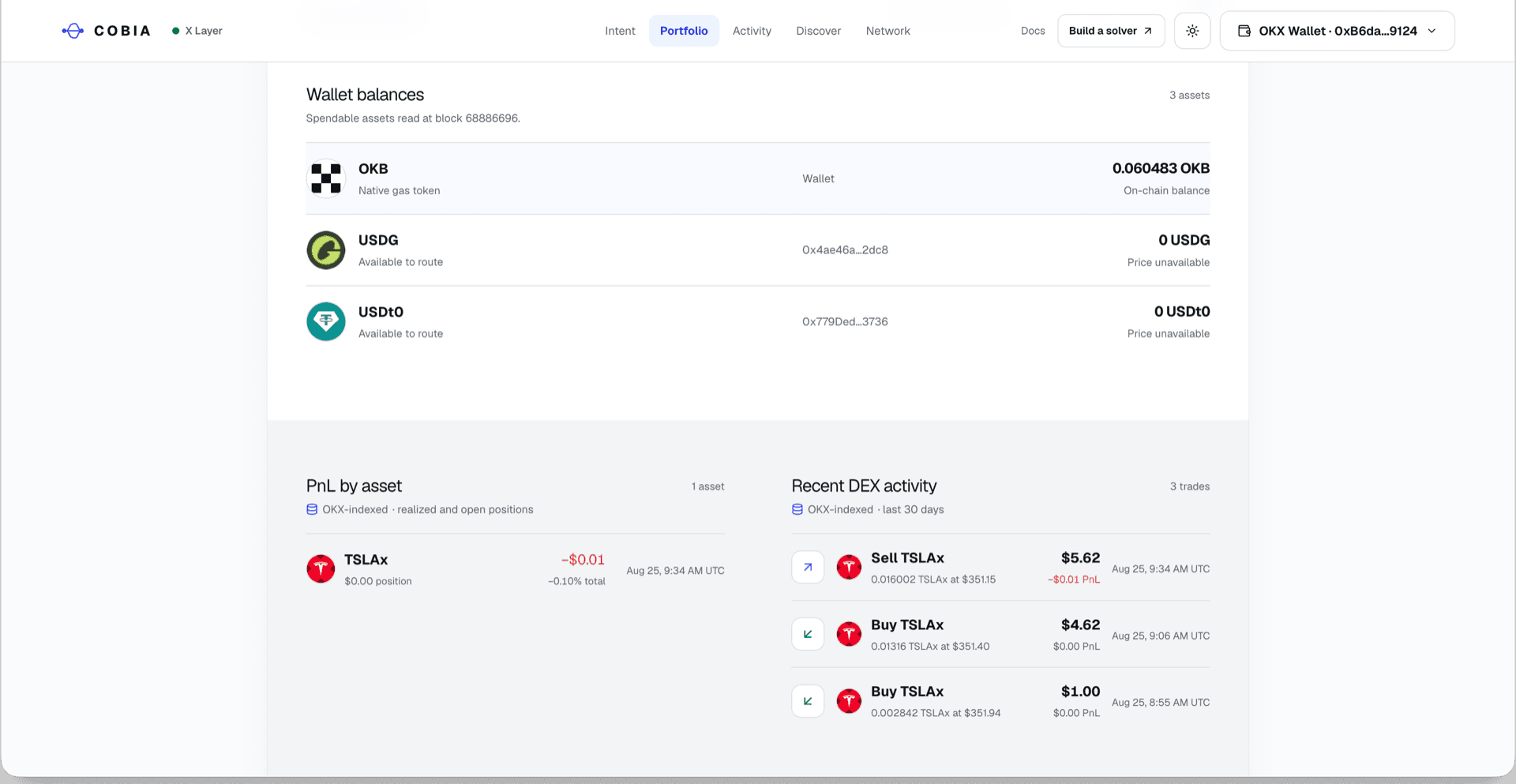Open the OKX Wallet account dropdown
The image size is (1516, 784).
(x=1337, y=31)
